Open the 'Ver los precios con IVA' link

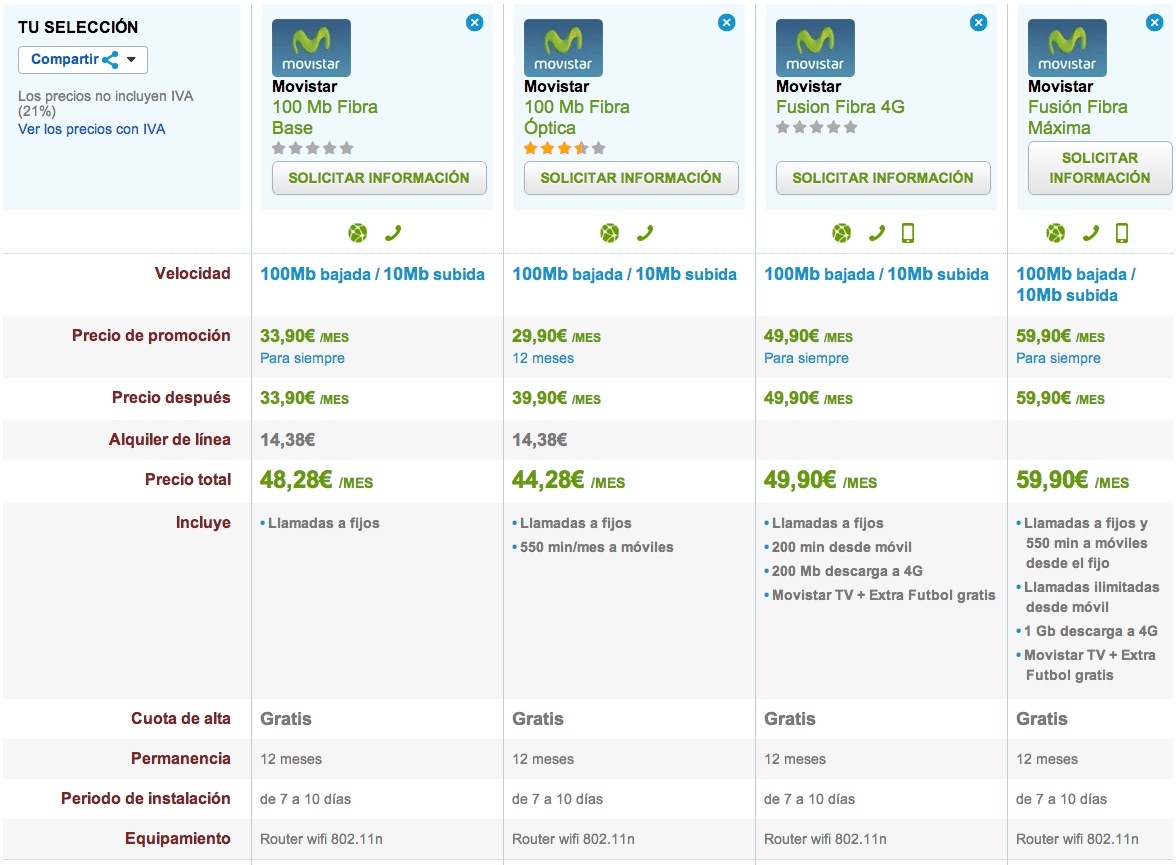point(92,129)
